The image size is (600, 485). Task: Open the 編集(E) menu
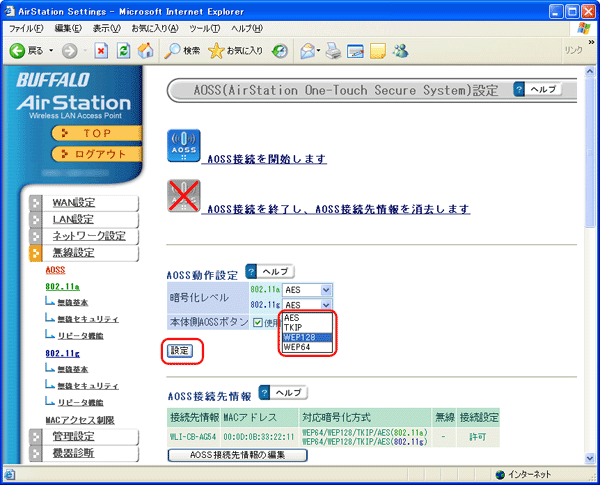68,28
